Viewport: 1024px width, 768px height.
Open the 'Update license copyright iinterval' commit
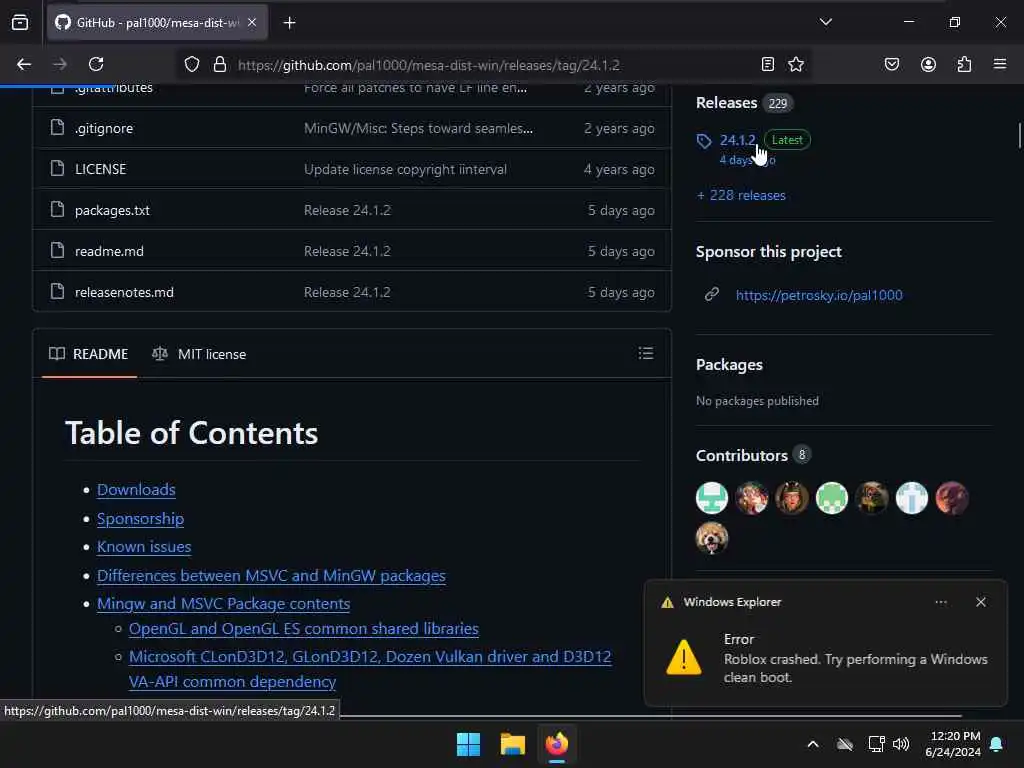[405, 170]
